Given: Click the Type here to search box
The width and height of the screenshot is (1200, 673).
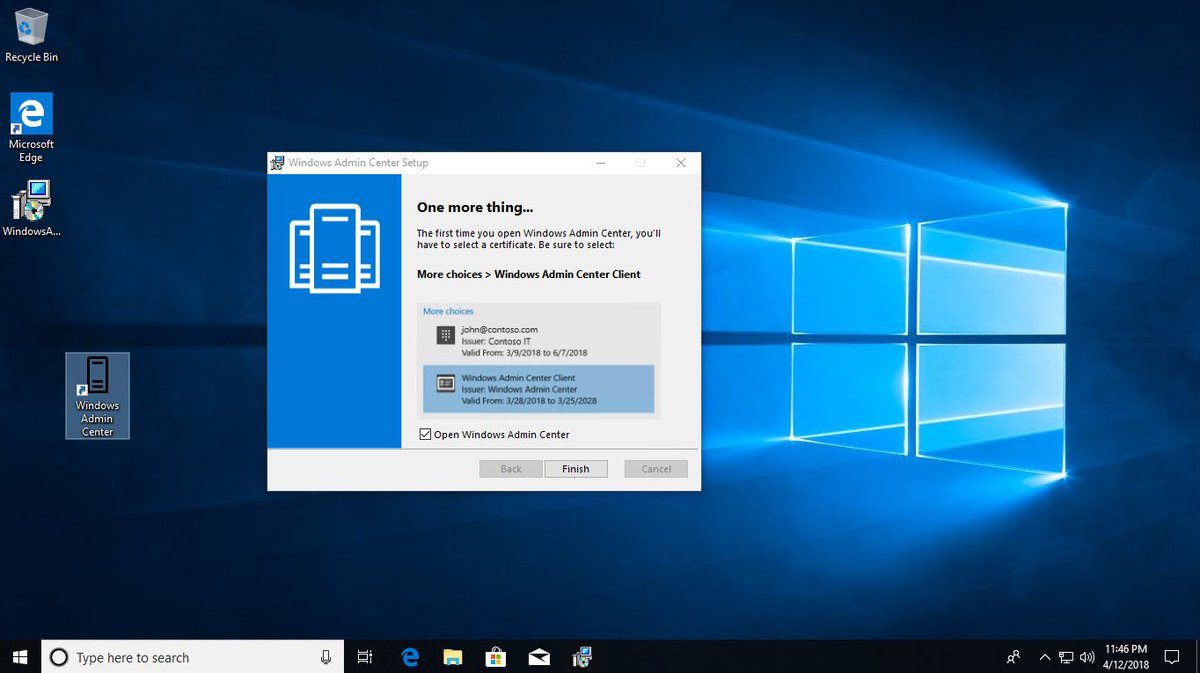Looking at the screenshot, I should point(193,657).
